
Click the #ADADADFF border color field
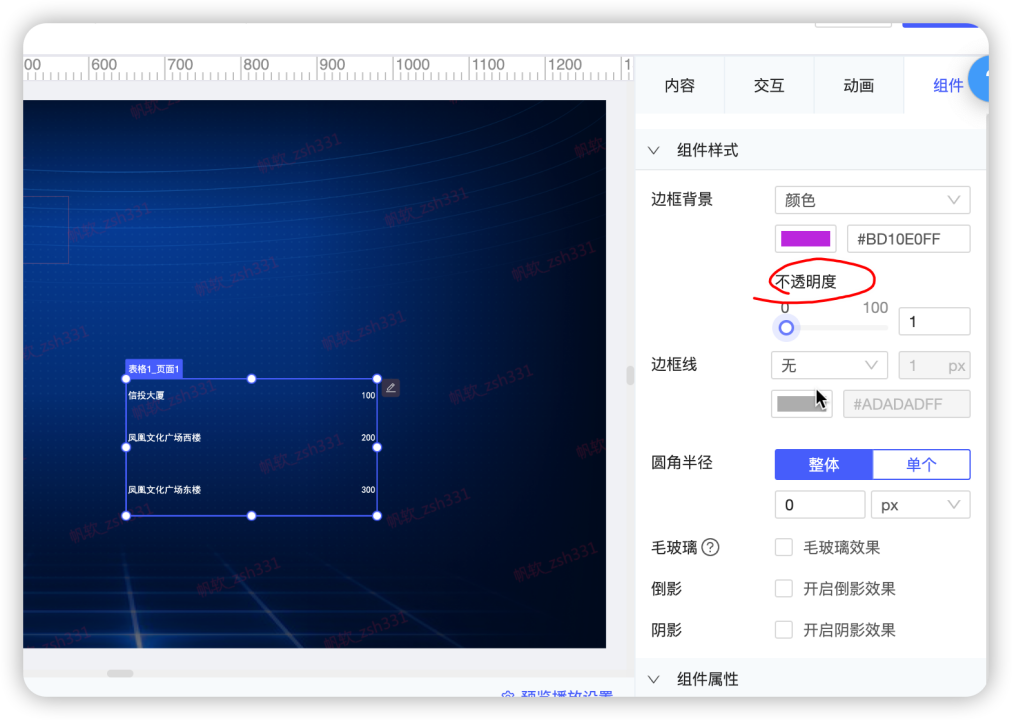coord(906,404)
